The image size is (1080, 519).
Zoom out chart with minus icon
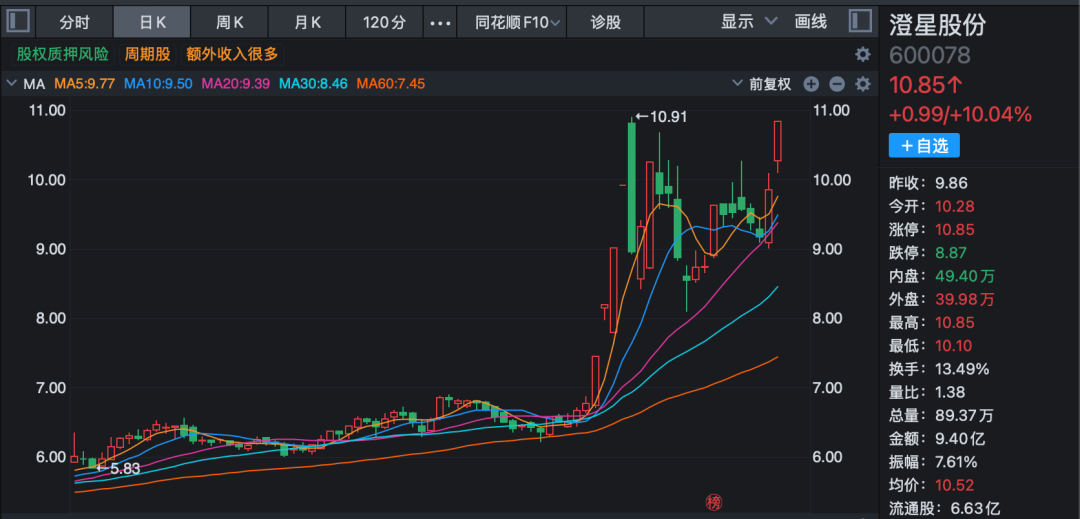pyautogui.click(x=836, y=84)
